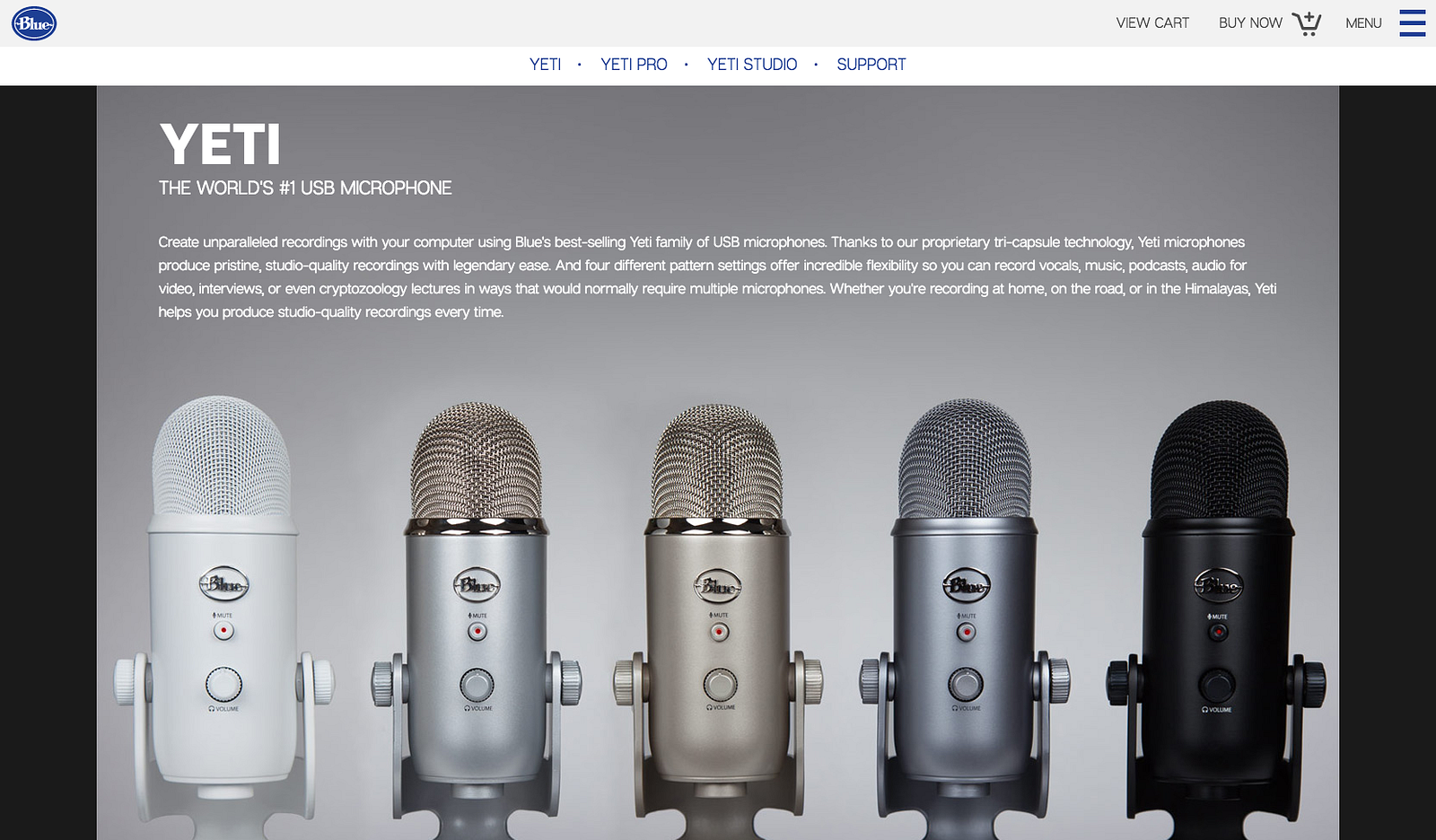Click the Buy Now link
1436x840 pixels.
point(1250,23)
